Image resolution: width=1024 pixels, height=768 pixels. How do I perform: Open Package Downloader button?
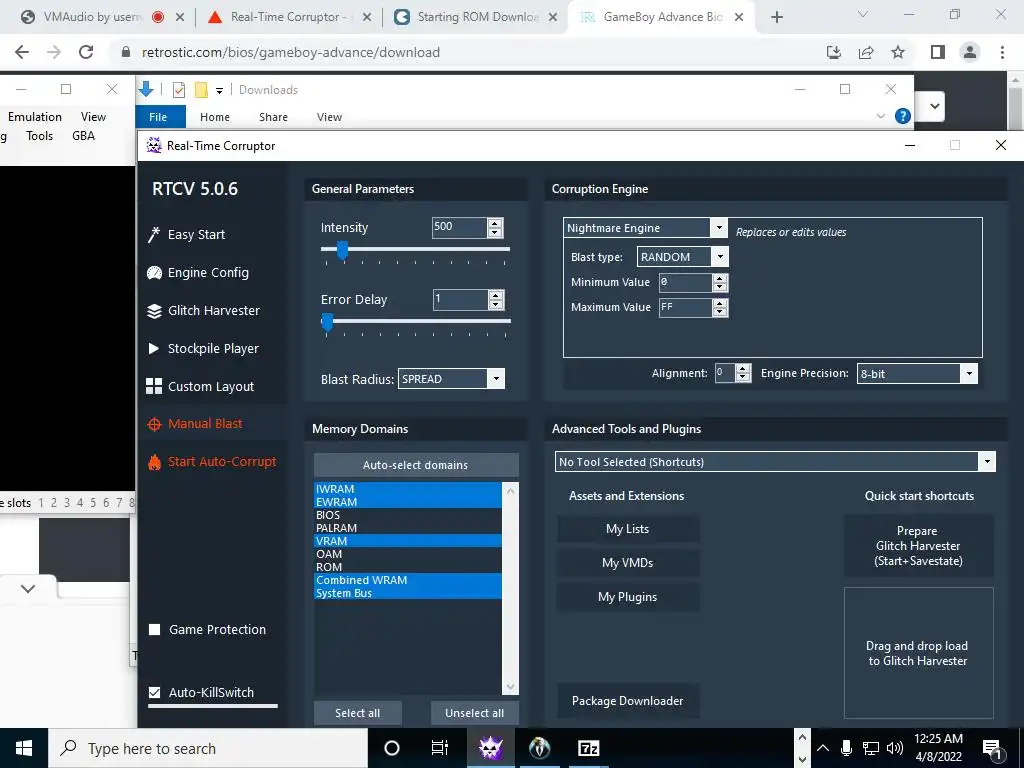[x=628, y=701]
